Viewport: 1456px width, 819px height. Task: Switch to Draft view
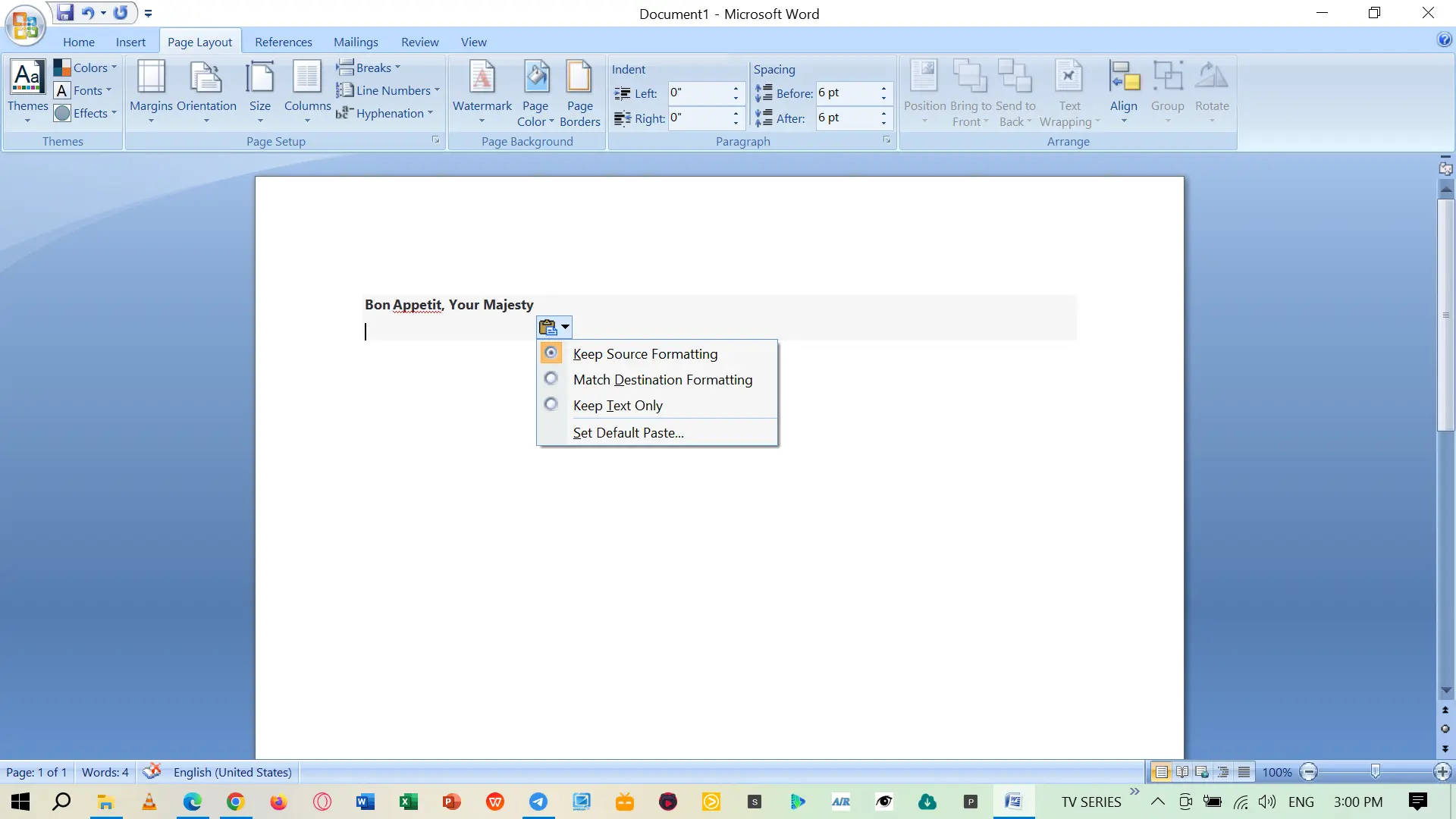(x=1244, y=772)
